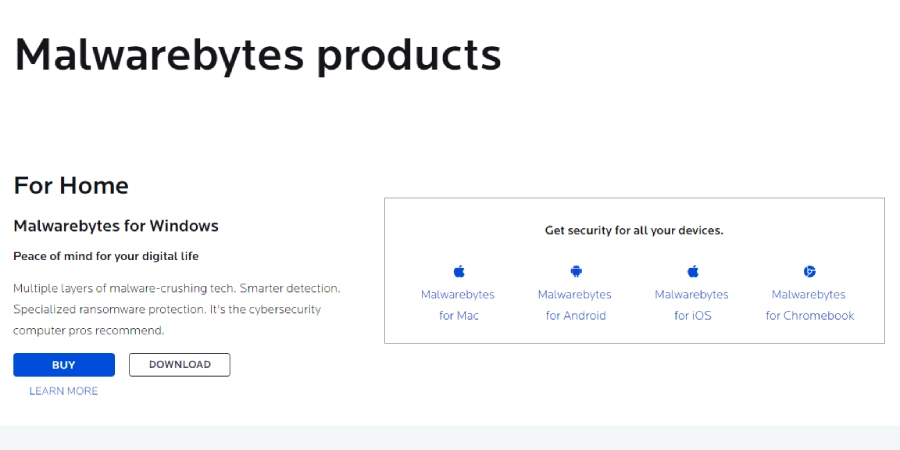
Task: Click the 'computer pros recommend' line
Action: point(89,331)
